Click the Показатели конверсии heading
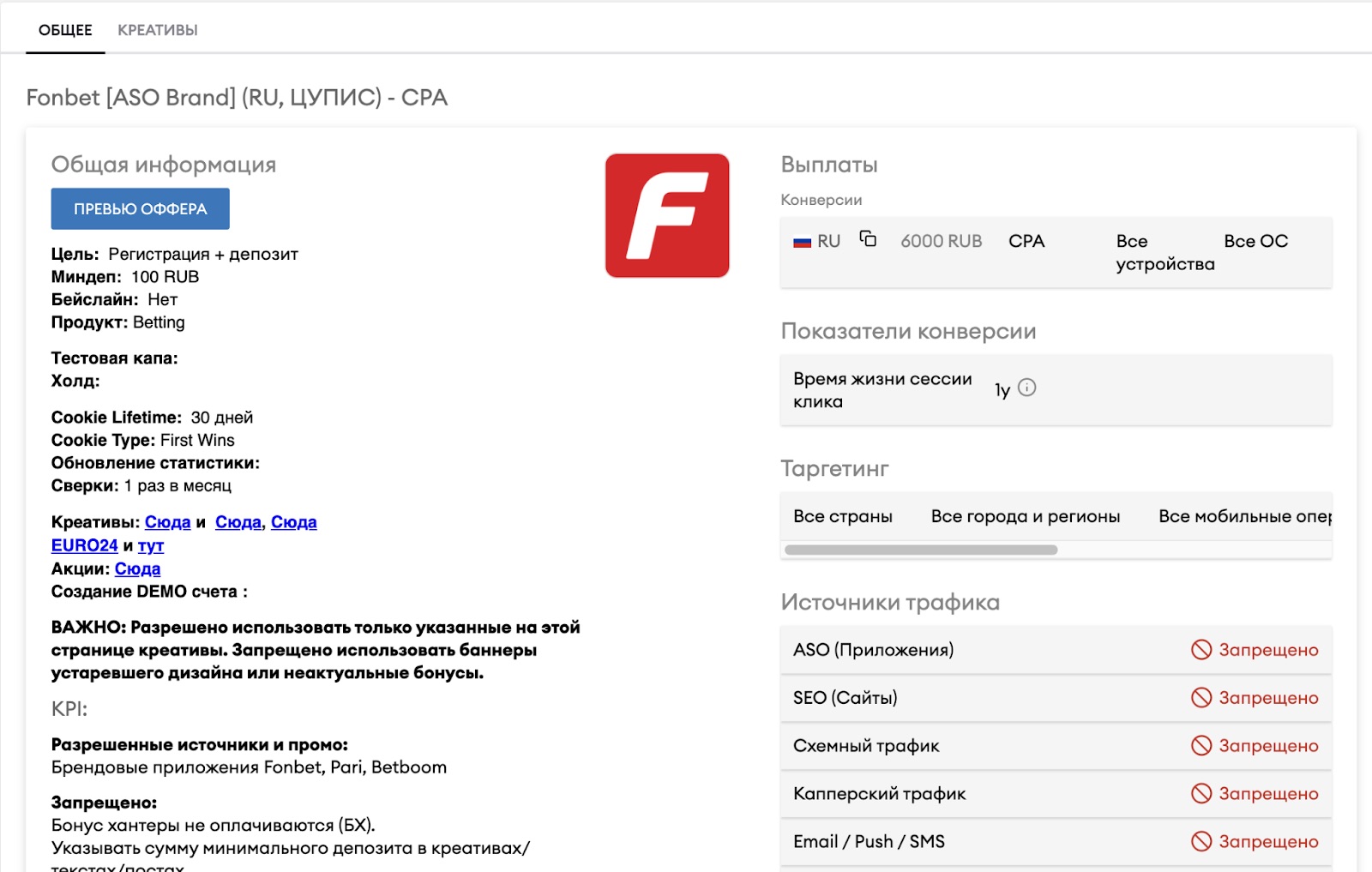 pos(908,331)
